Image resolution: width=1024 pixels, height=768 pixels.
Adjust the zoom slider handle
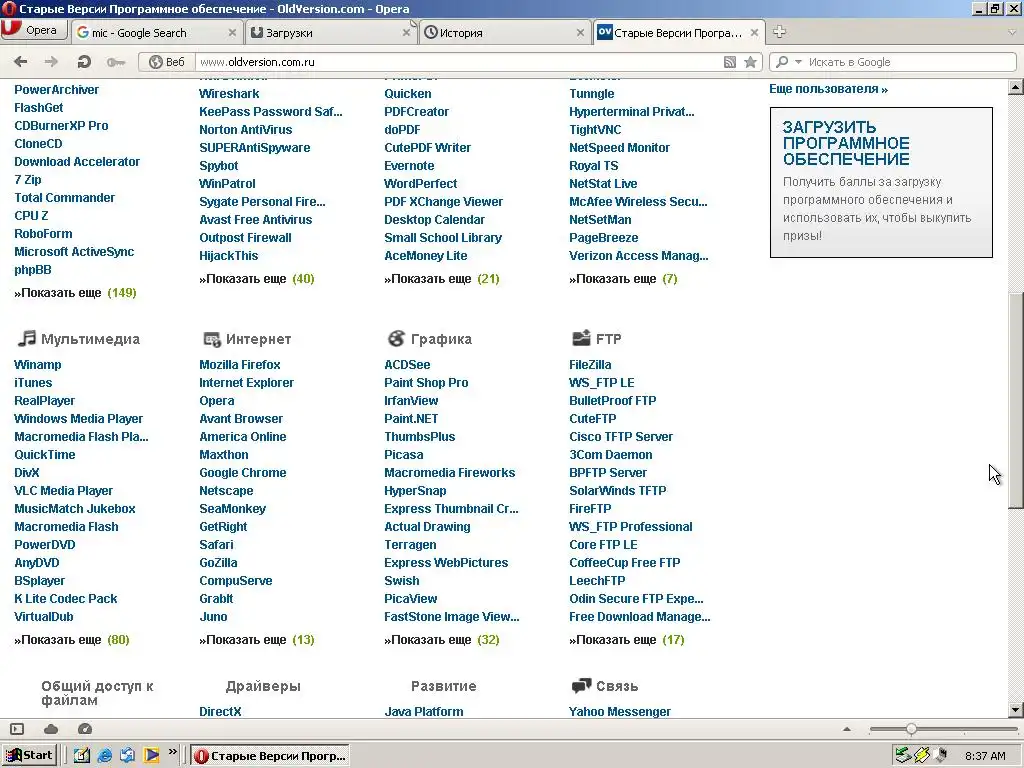tap(911, 729)
